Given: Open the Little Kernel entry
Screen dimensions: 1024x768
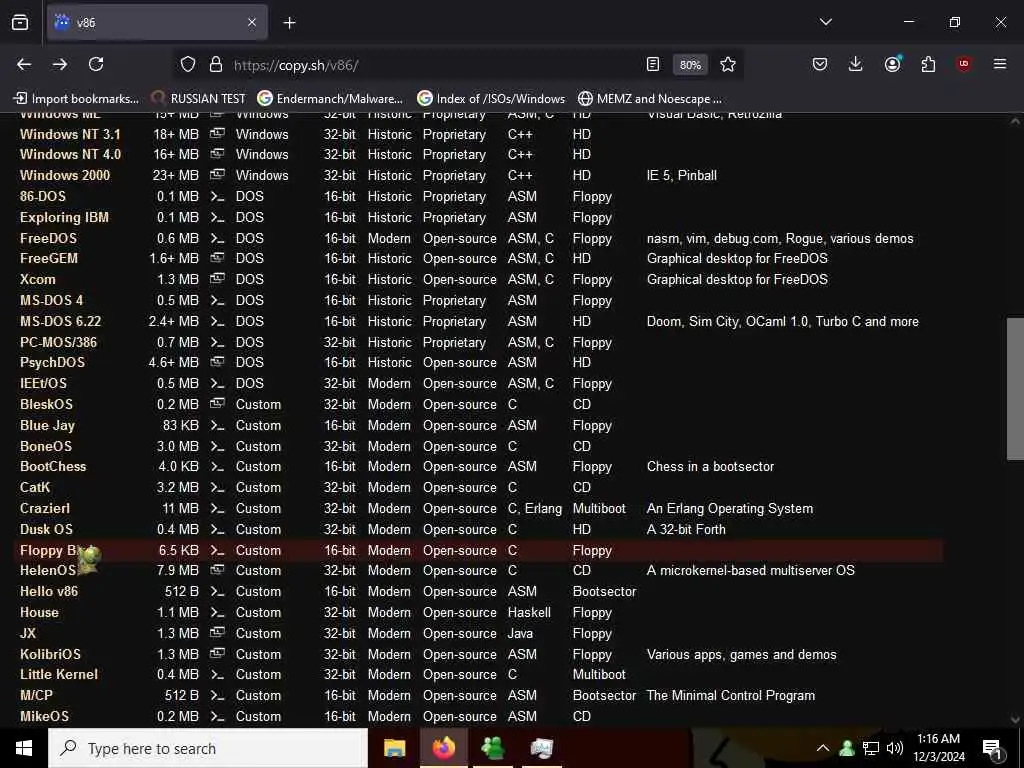Looking at the screenshot, I should [59, 674].
